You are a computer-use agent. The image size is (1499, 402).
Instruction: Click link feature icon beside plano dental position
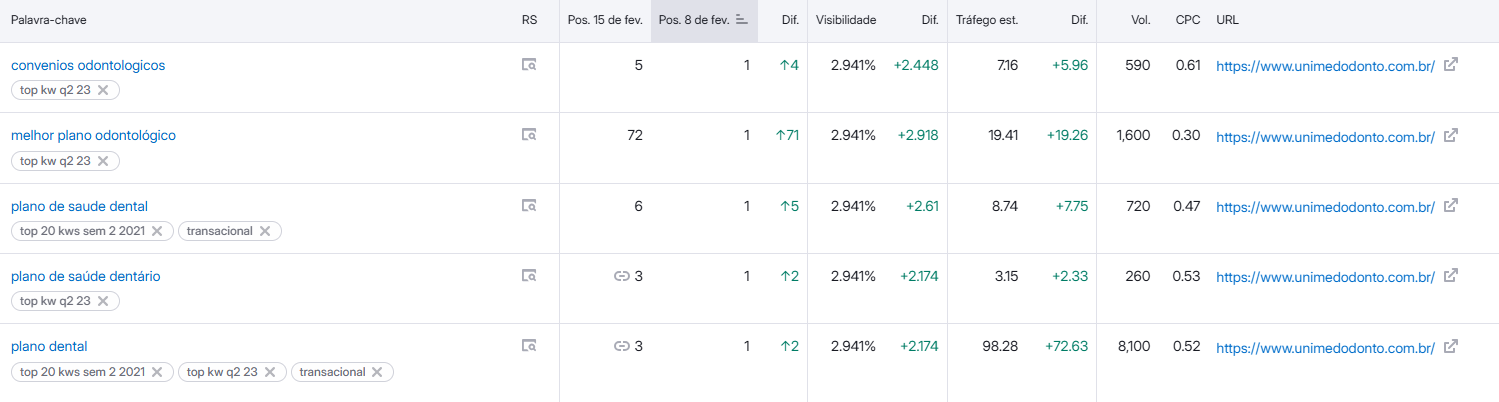click(621, 346)
